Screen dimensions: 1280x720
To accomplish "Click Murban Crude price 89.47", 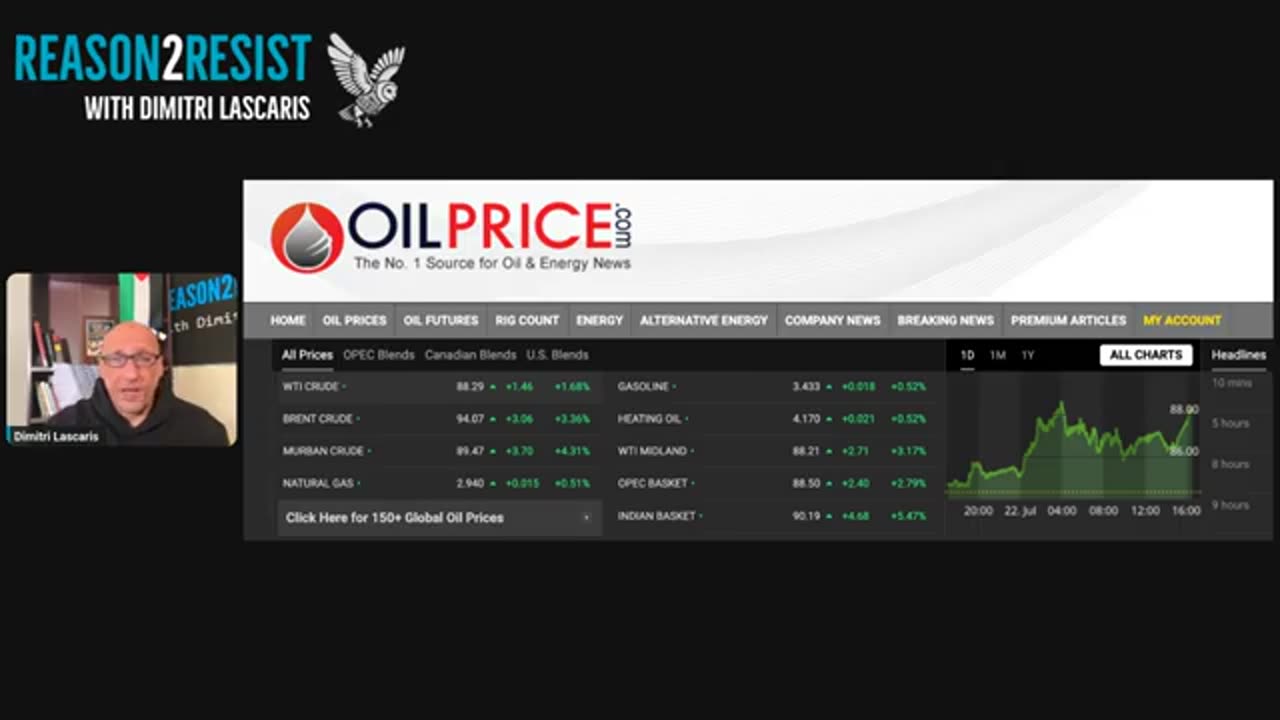I will tap(470, 451).
